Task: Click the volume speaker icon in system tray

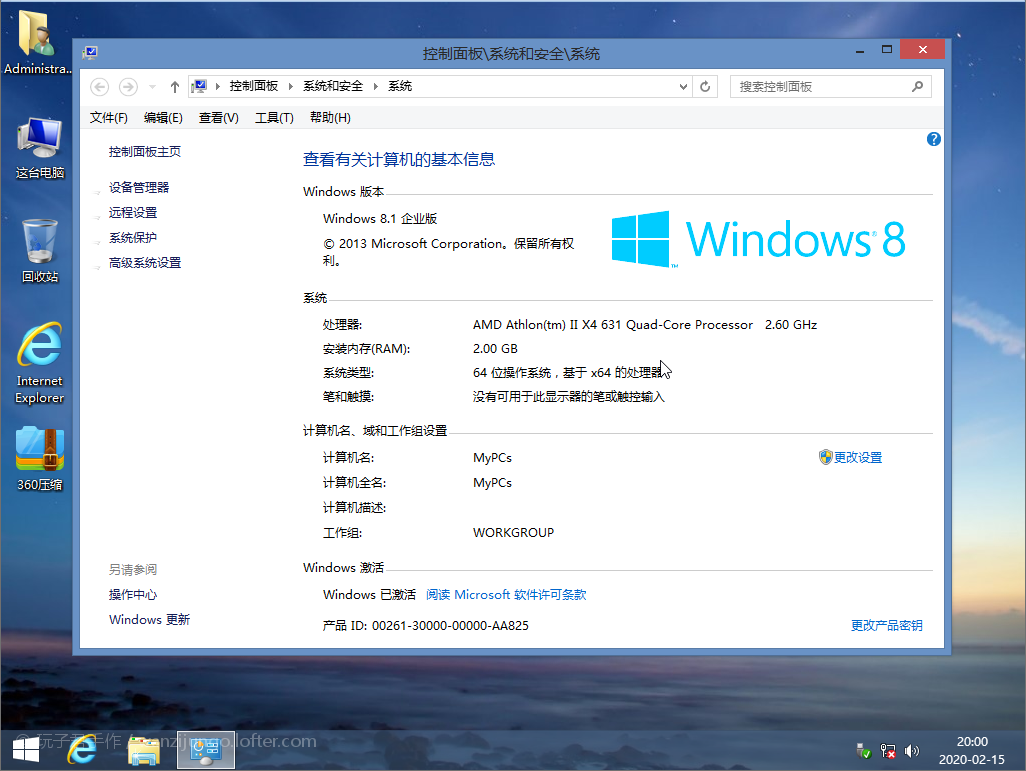Action: pyautogui.click(x=911, y=750)
